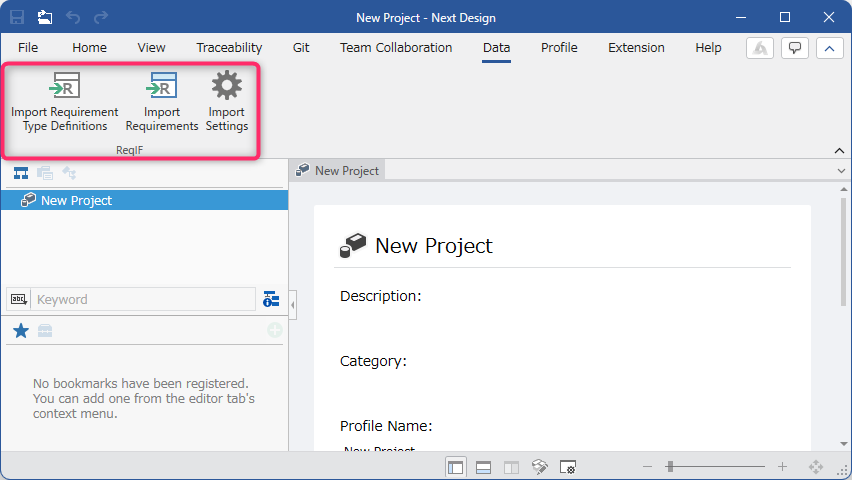Select the bookmarks star icon
852x480 pixels.
21,331
